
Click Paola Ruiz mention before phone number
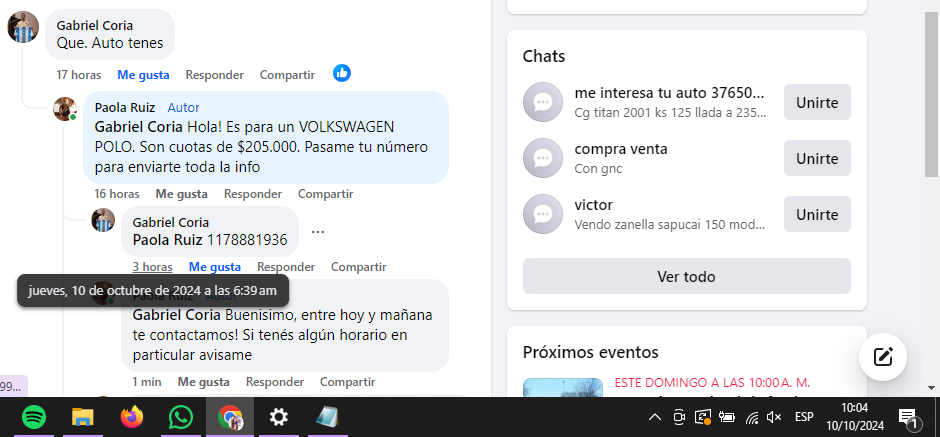(x=167, y=240)
